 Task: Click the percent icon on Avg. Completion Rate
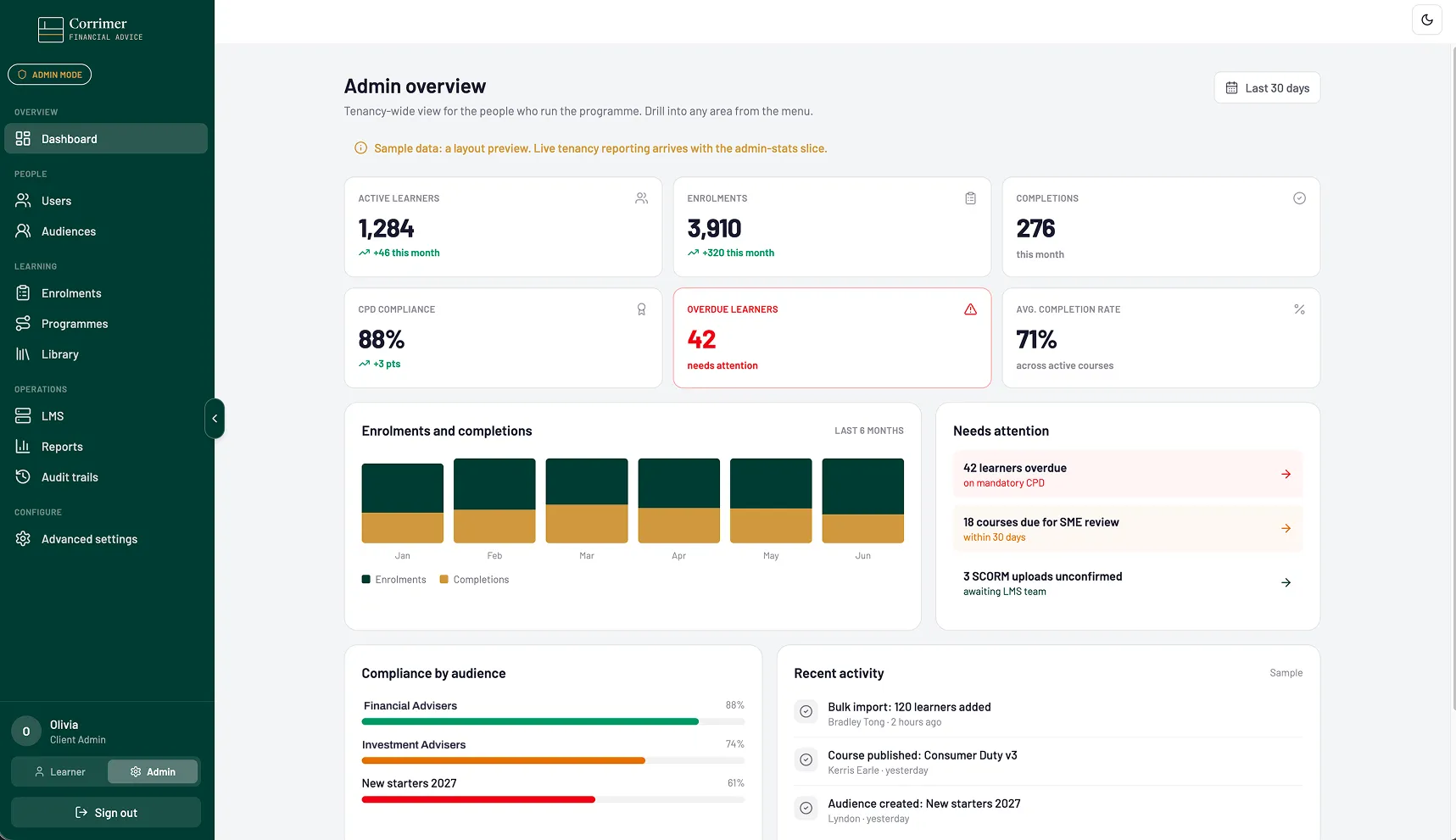click(1299, 309)
